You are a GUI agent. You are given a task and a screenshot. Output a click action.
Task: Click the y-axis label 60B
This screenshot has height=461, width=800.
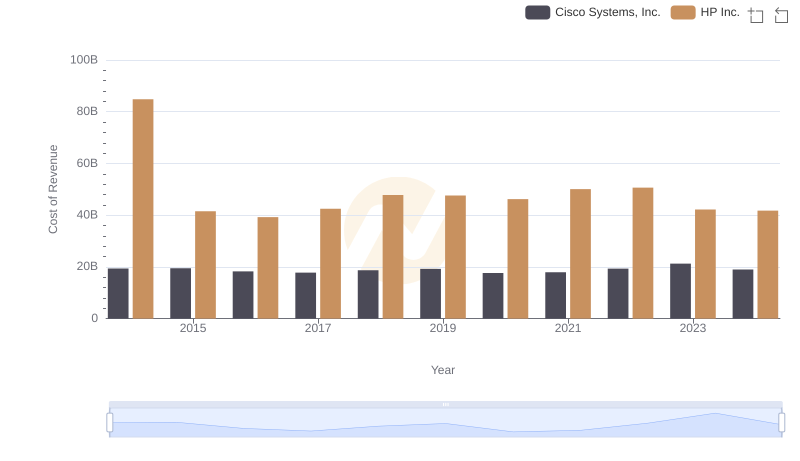pyautogui.click(x=87, y=163)
